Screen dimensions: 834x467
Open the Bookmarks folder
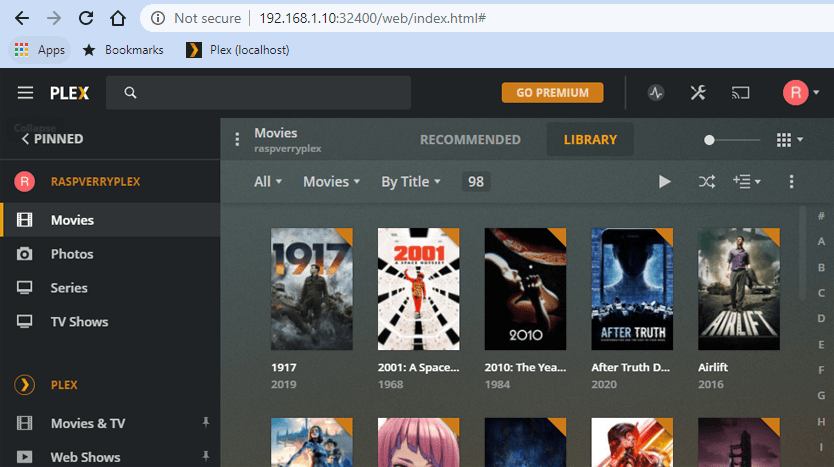coord(123,50)
